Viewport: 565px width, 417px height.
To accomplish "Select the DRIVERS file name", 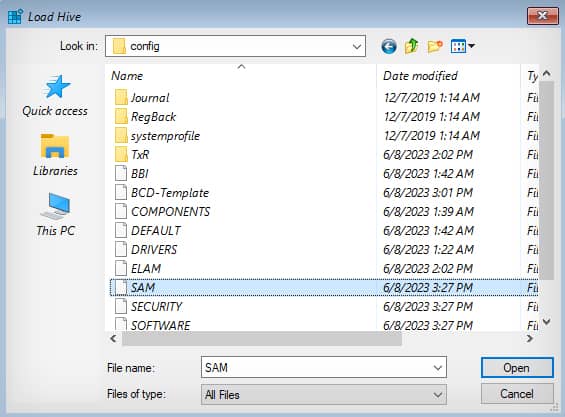I will tap(154, 250).
